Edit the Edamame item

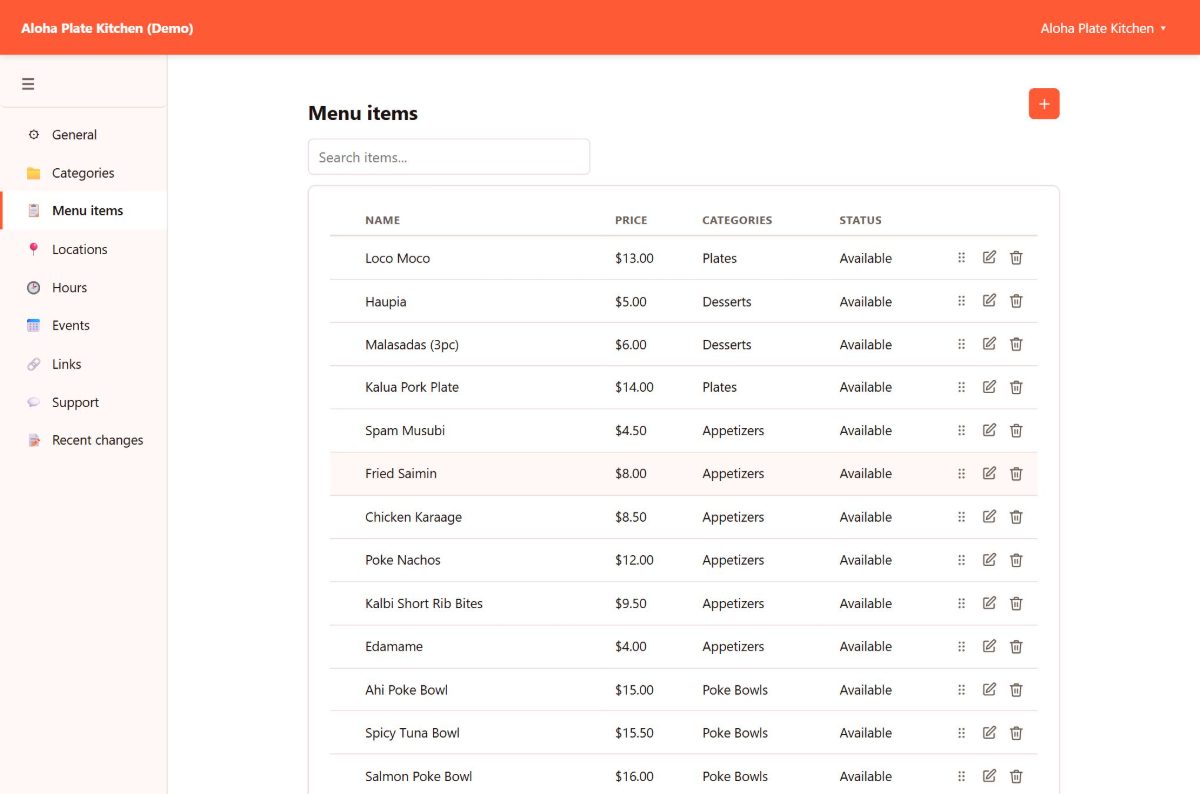coord(989,646)
